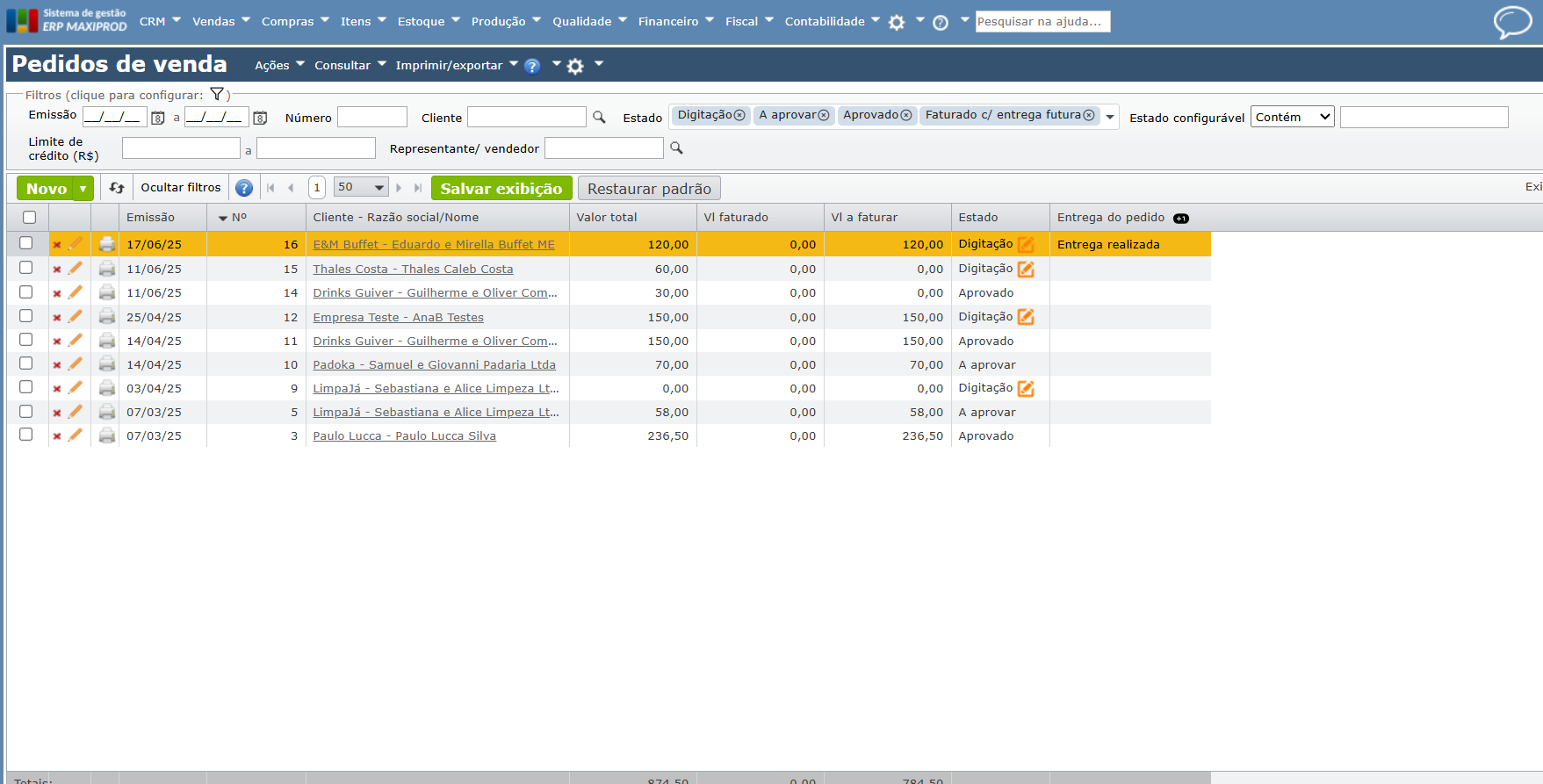The width and height of the screenshot is (1543, 784).
Task: Check the box for order 11
Action: pos(26,339)
